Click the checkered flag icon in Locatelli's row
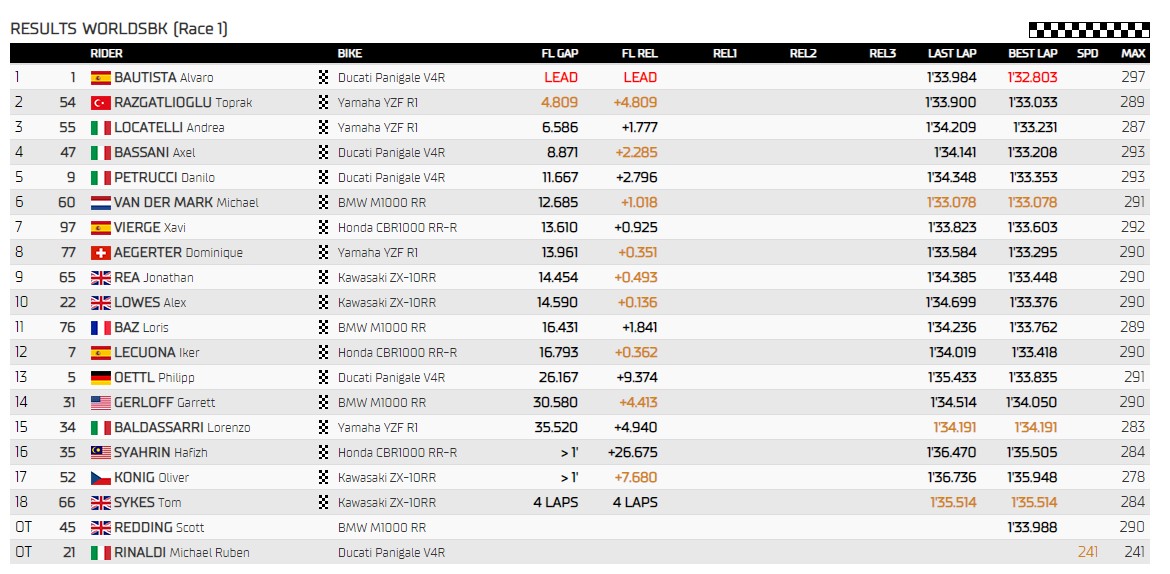This screenshot has width=1170, height=574. click(x=323, y=127)
